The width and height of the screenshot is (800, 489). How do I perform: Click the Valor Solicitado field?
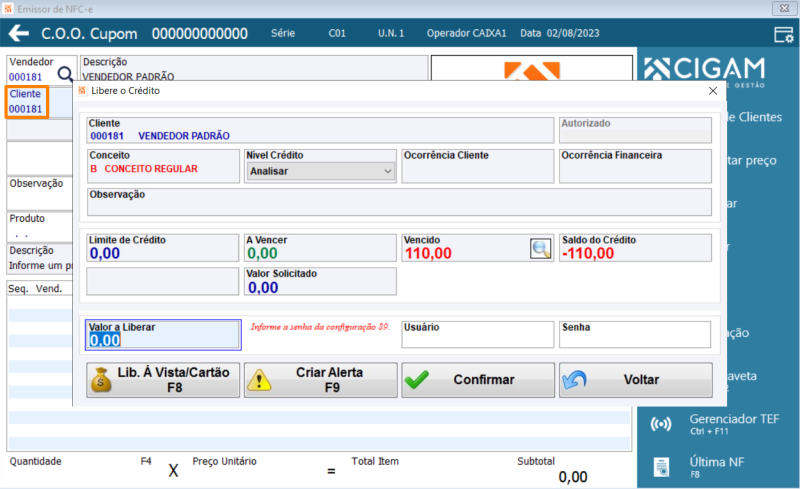click(x=320, y=281)
